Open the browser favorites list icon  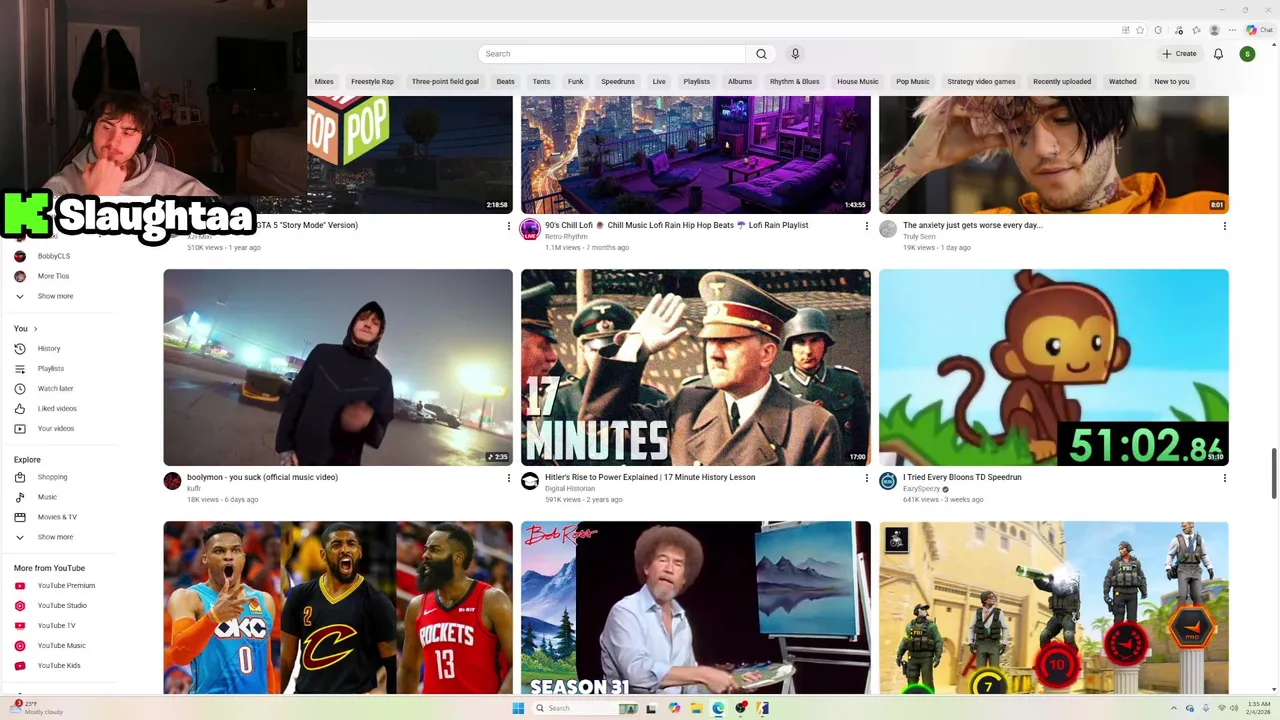click(x=1196, y=30)
